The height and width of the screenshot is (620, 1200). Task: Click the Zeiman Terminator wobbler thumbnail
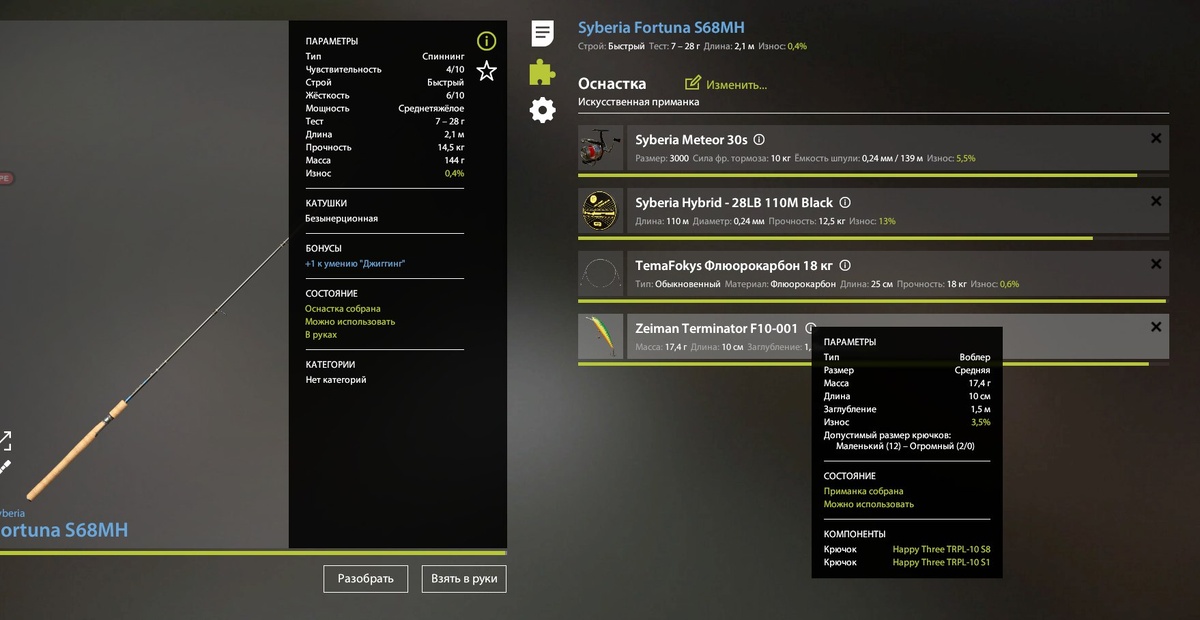pyautogui.click(x=601, y=337)
